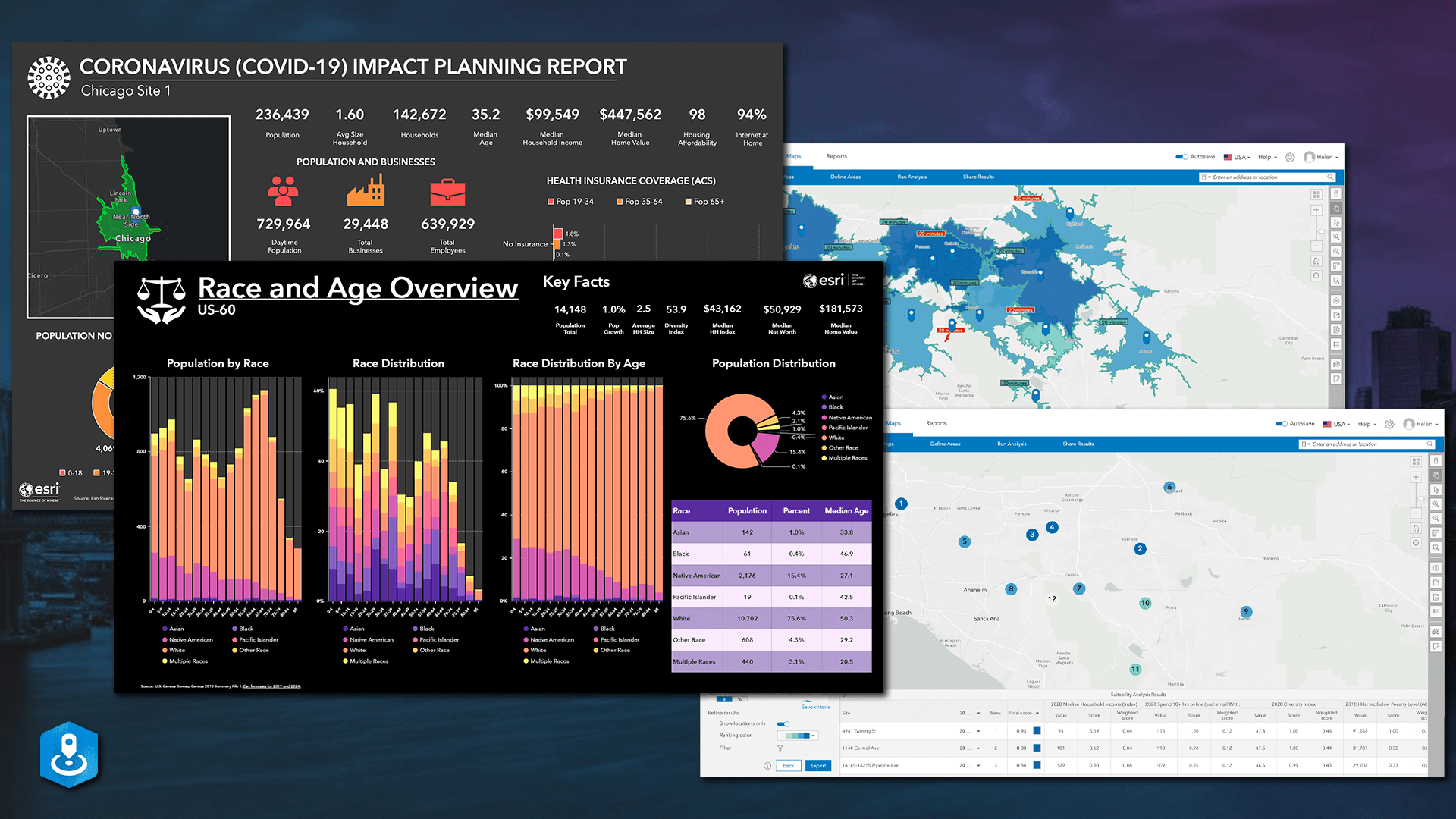Click the Save criteria link
The image size is (1456, 819).
(x=816, y=707)
